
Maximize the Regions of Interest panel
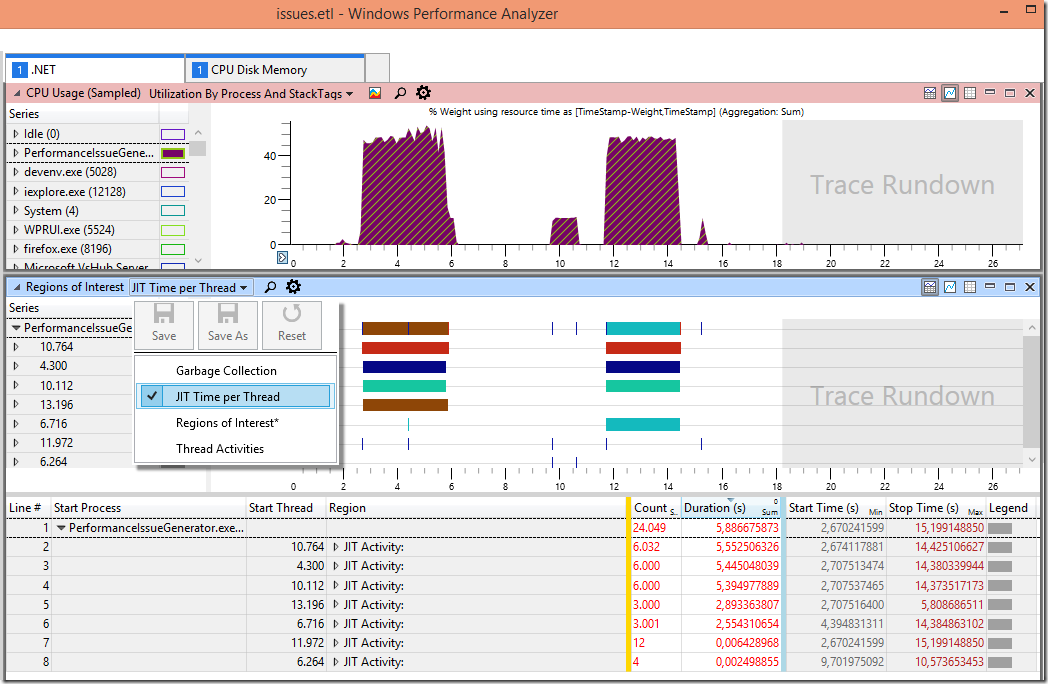click(x=1010, y=287)
